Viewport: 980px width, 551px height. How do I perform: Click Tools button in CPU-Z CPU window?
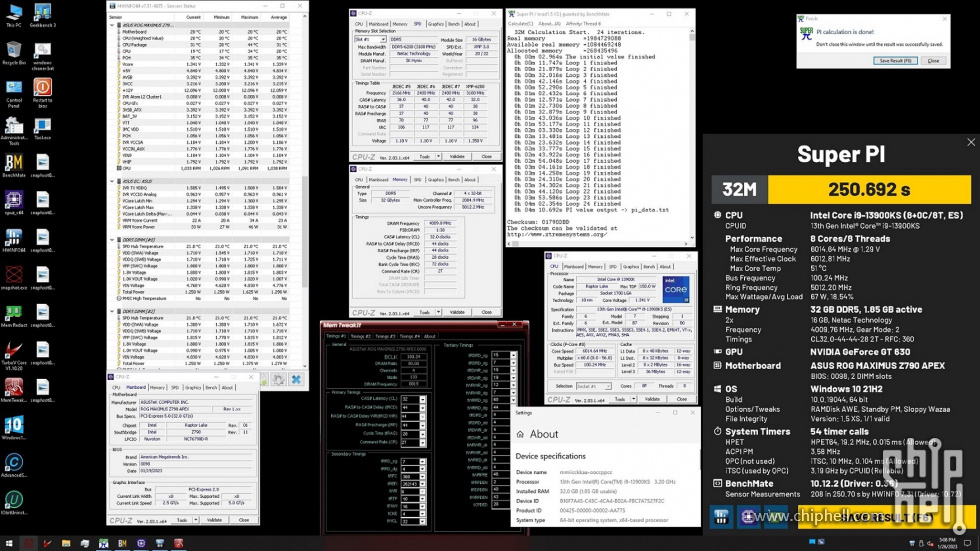[x=619, y=399]
